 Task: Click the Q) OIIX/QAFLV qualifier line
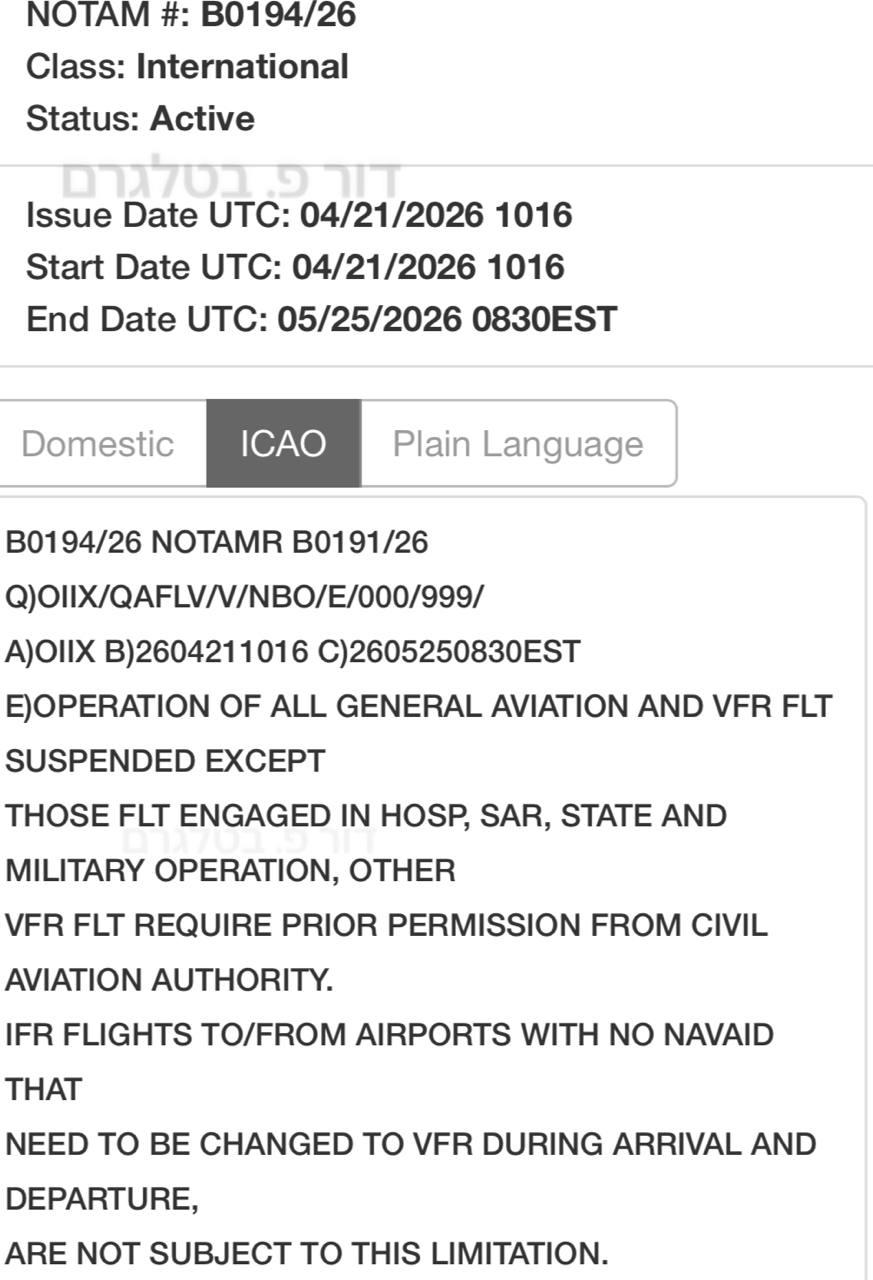click(245, 598)
